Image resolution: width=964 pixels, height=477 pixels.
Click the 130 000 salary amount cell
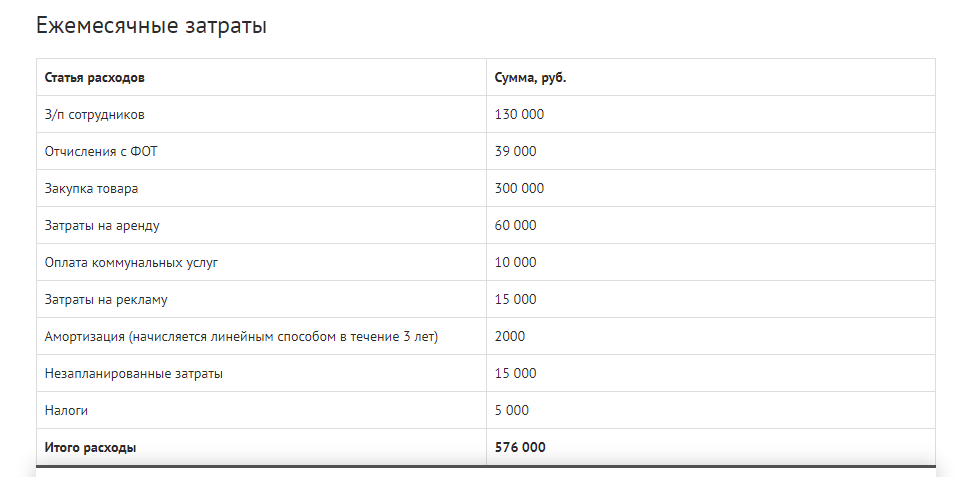[x=519, y=115]
